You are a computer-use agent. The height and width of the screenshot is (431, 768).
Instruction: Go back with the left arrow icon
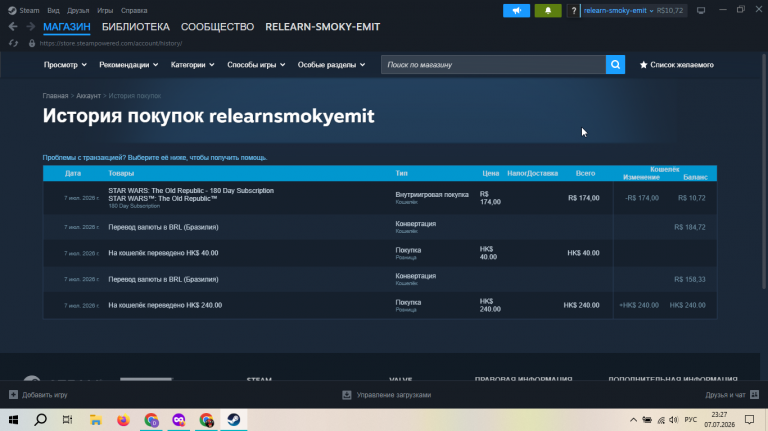point(13,26)
